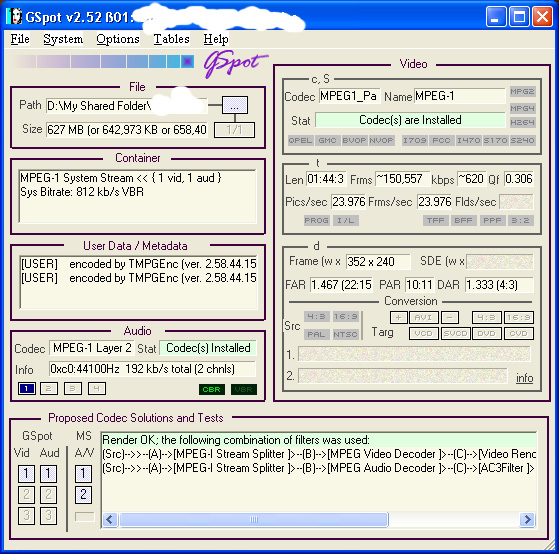
Task: Click the horizontal scrollbar thumb in results
Action: [254, 519]
